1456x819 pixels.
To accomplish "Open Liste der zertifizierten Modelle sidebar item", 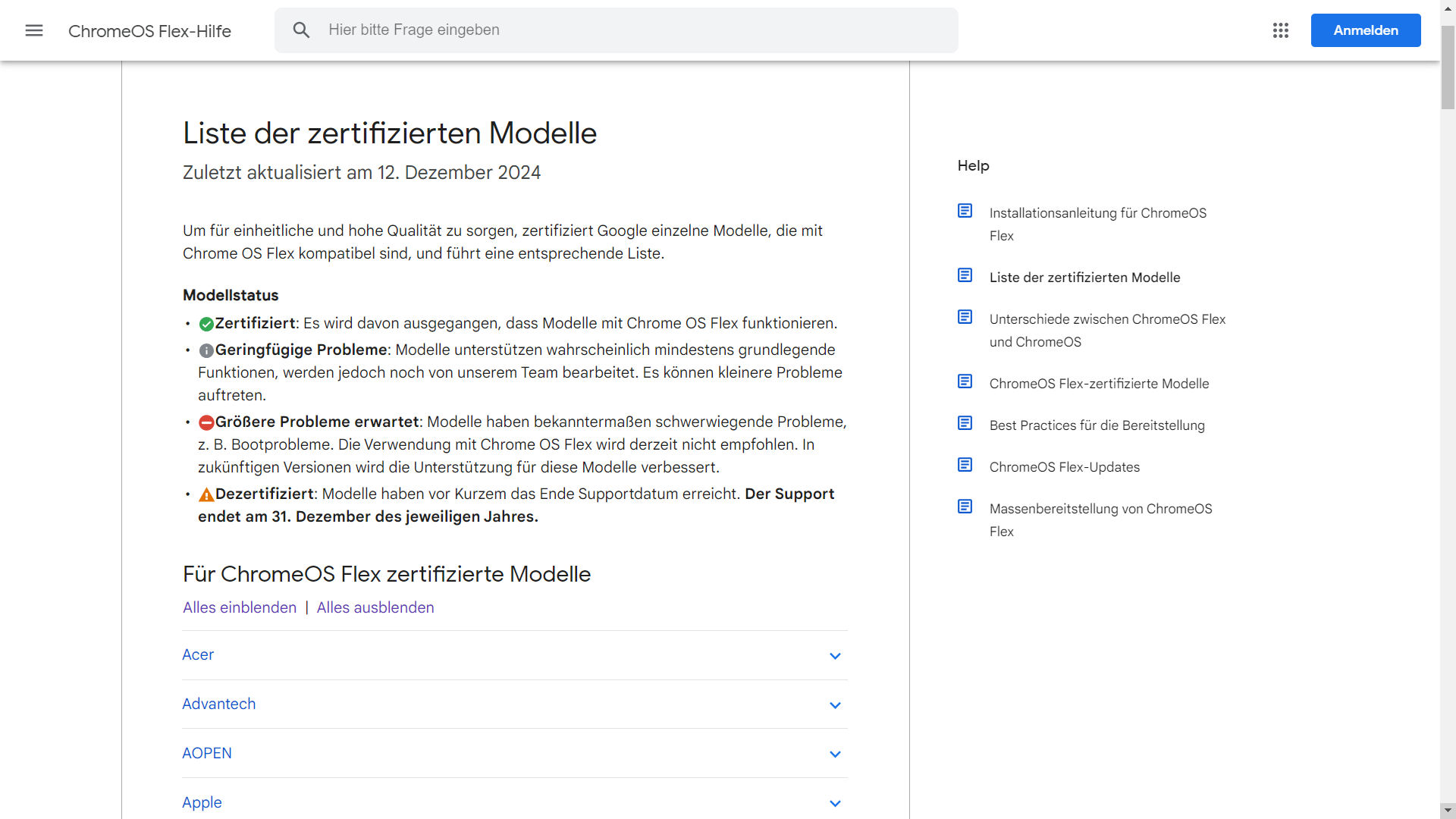I will [1084, 278].
